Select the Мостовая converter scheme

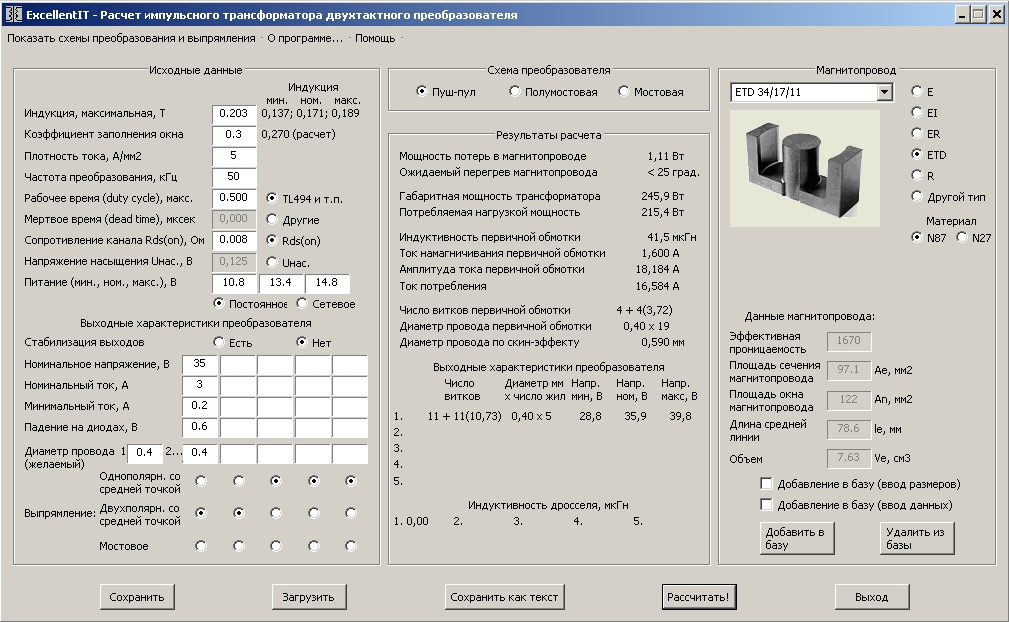(x=624, y=92)
